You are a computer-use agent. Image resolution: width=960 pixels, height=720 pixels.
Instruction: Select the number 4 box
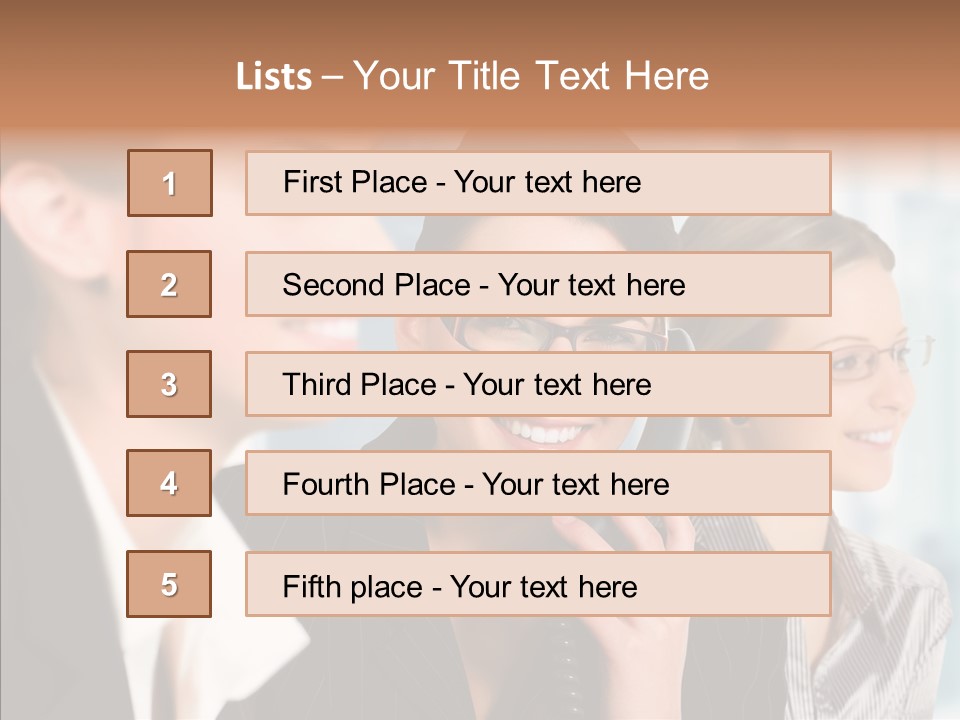169,483
